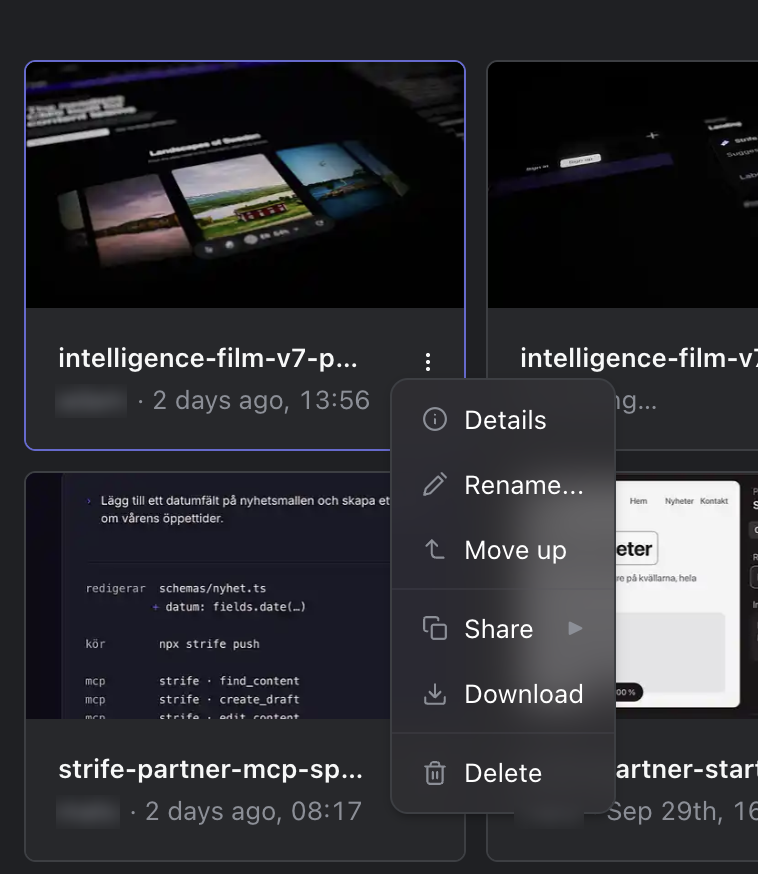Open the second intelligence-film-v7 dark thumbnail

pyautogui.click(x=623, y=185)
